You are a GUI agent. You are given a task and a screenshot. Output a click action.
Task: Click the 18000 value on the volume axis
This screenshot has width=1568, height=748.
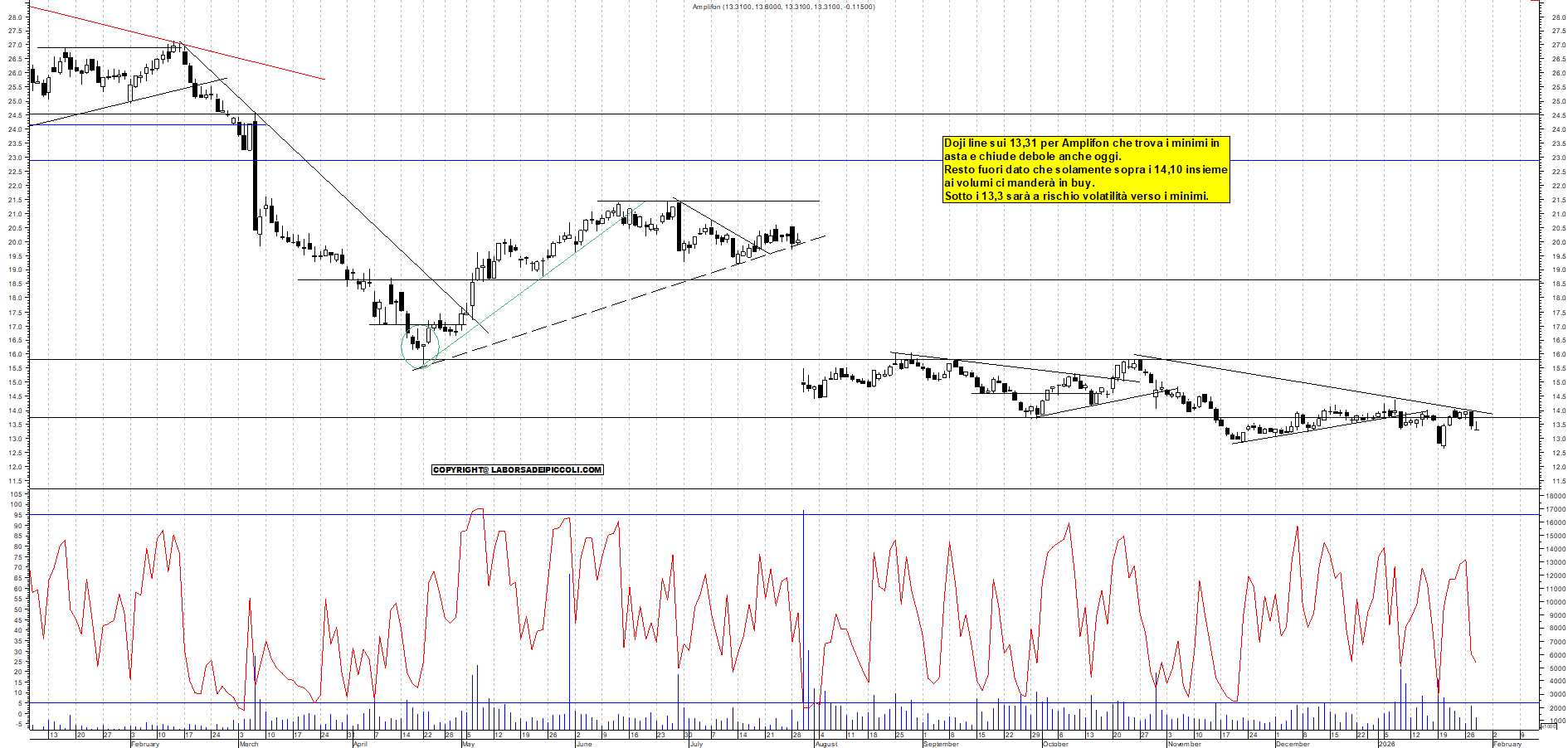(x=1554, y=496)
